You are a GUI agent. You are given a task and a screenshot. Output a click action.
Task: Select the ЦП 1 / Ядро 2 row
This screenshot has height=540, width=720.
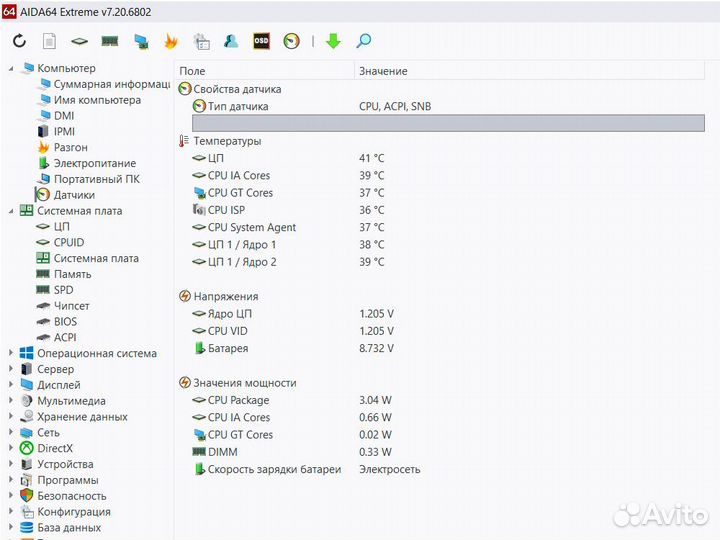448,262
